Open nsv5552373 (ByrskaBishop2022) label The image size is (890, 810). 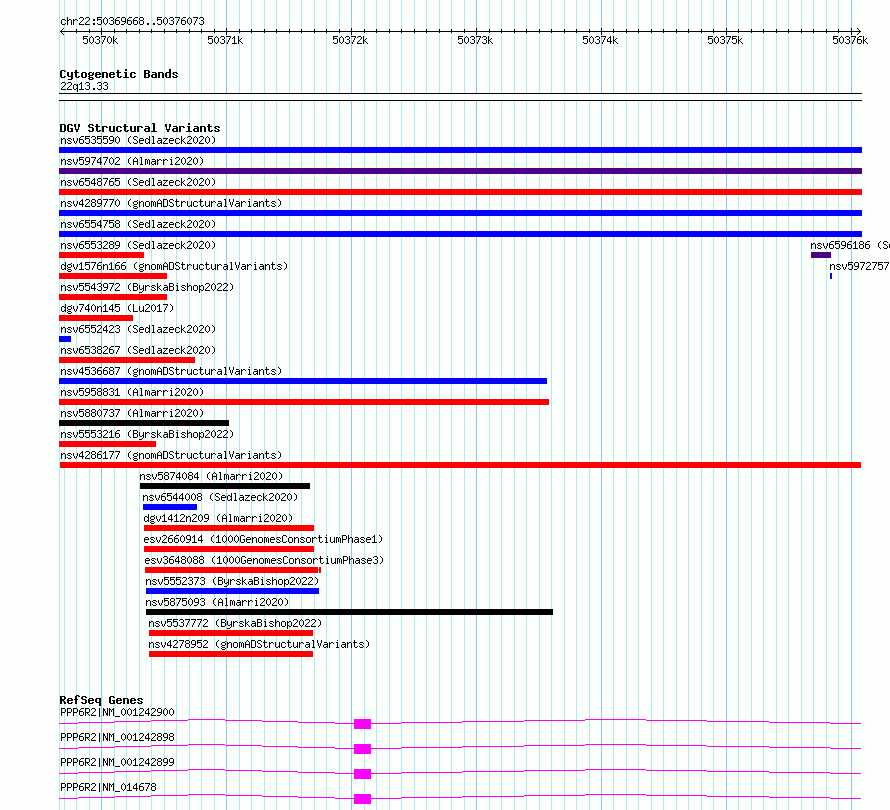(232, 581)
